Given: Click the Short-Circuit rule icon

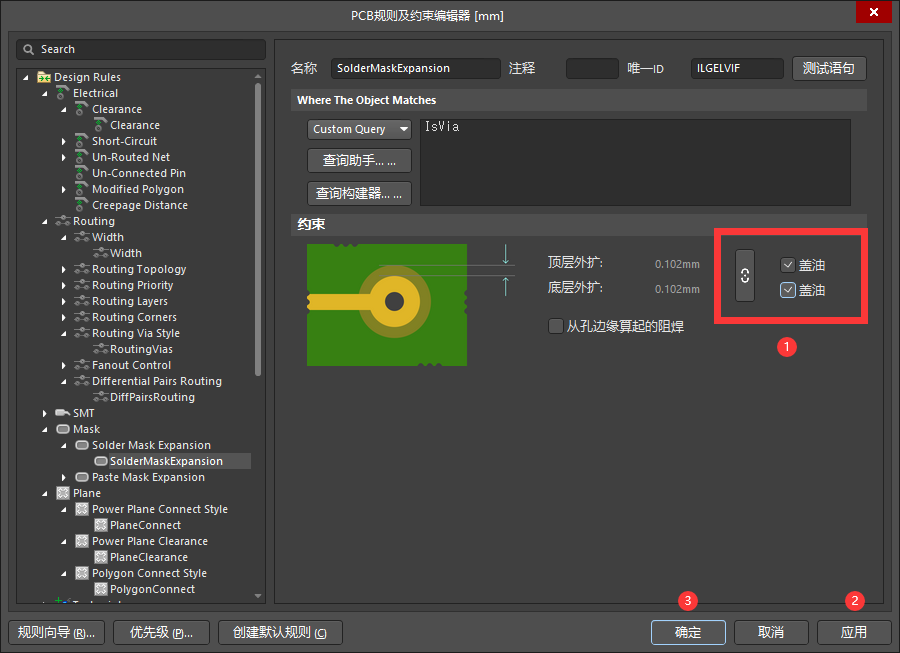Looking at the screenshot, I should tap(82, 141).
